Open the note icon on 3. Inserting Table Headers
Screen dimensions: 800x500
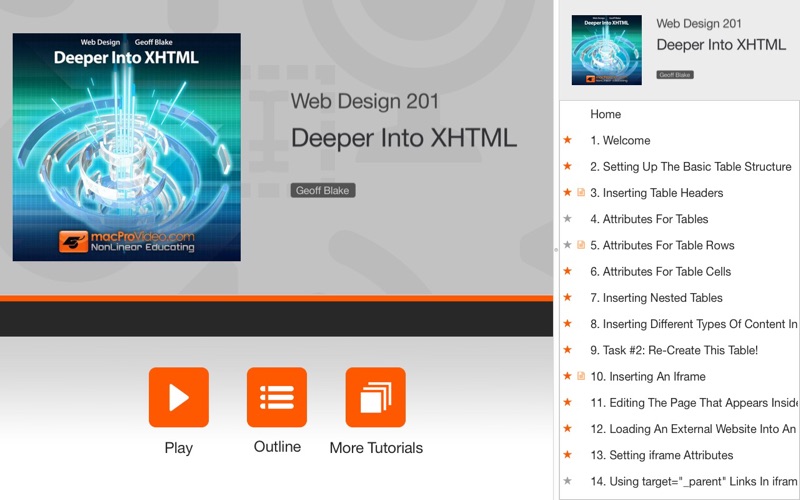[581, 192]
